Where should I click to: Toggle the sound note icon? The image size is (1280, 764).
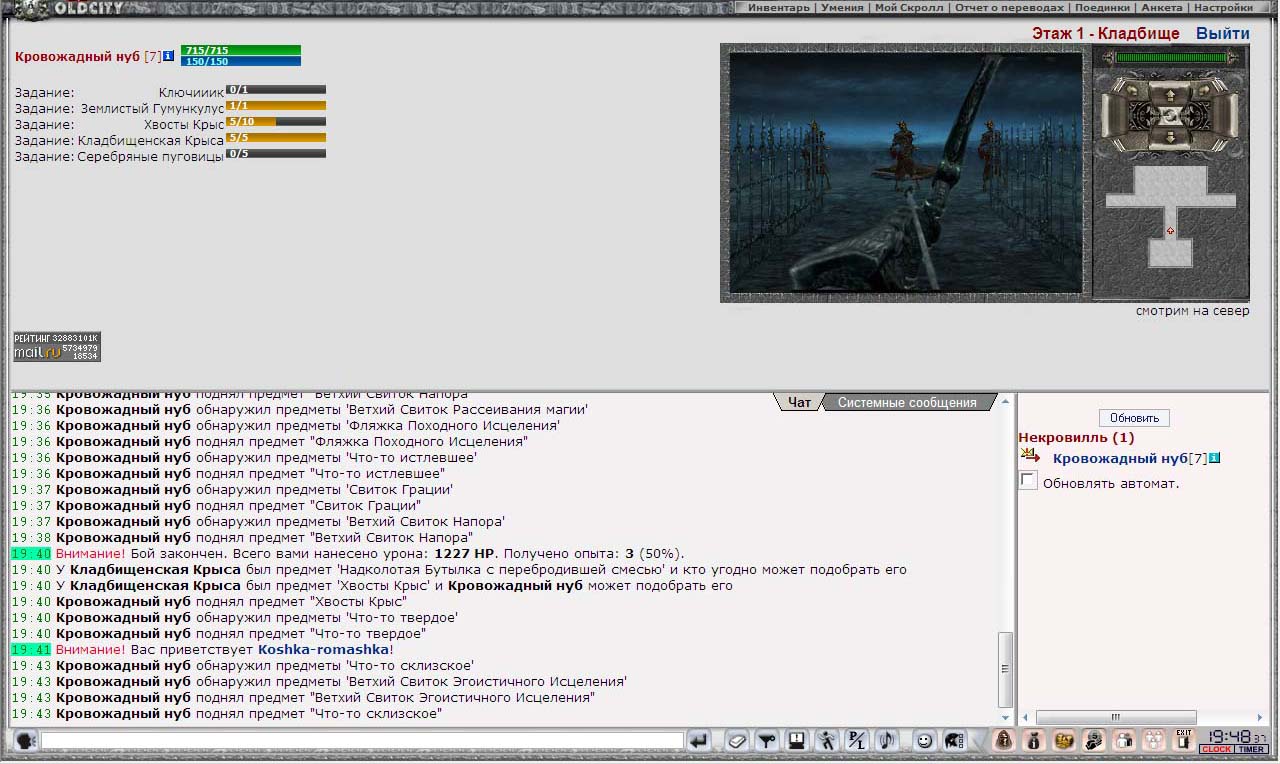pos(886,741)
